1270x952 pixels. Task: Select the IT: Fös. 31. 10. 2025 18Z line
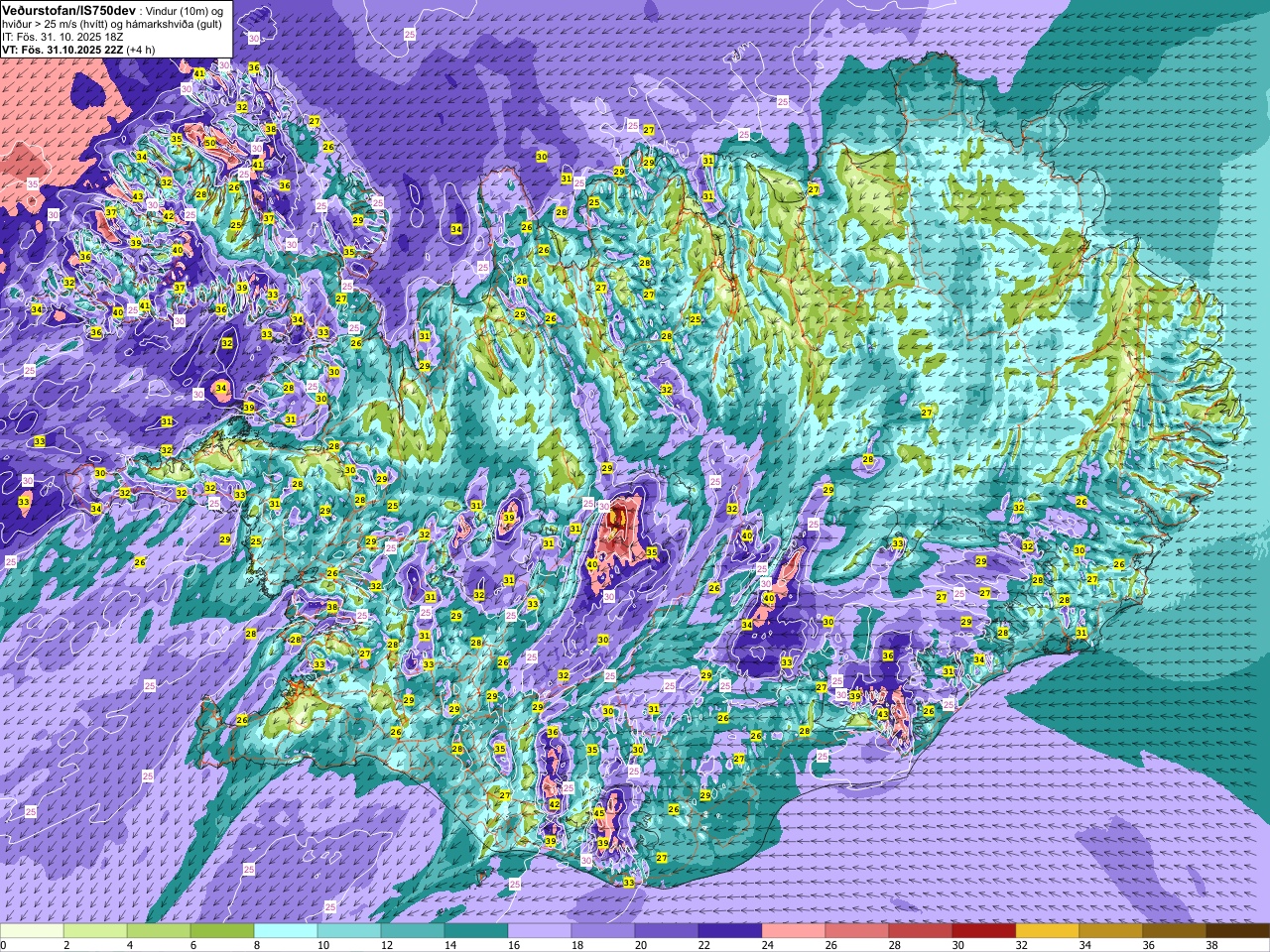coord(63,37)
